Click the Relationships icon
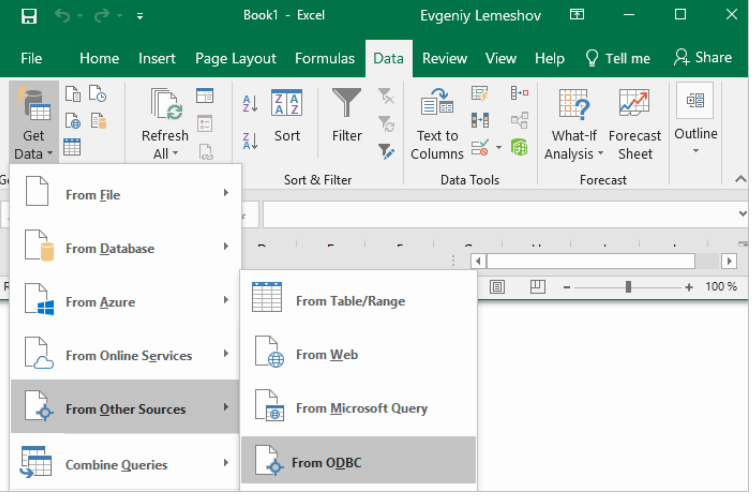Viewport: 756px width, 501px height. click(519, 120)
